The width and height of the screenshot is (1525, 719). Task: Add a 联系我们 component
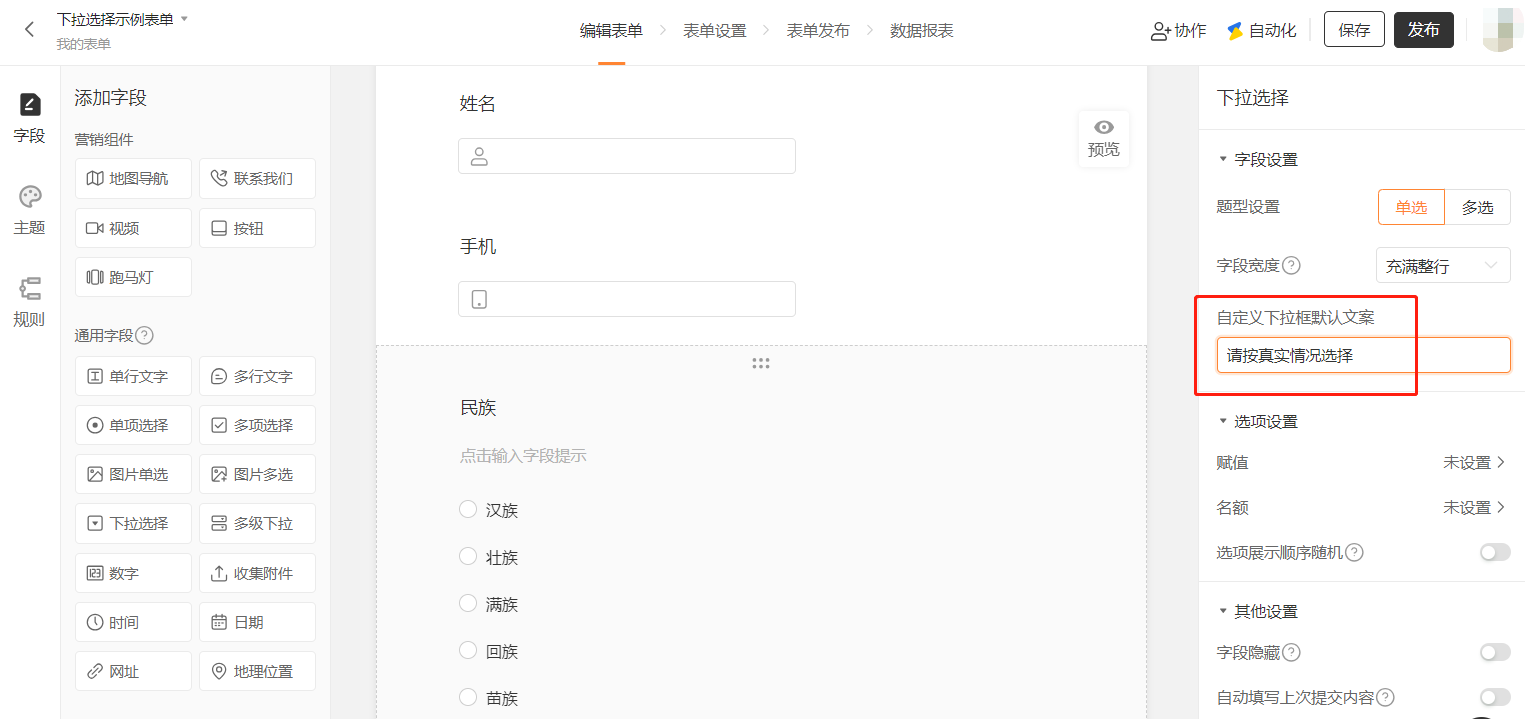pos(257,178)
